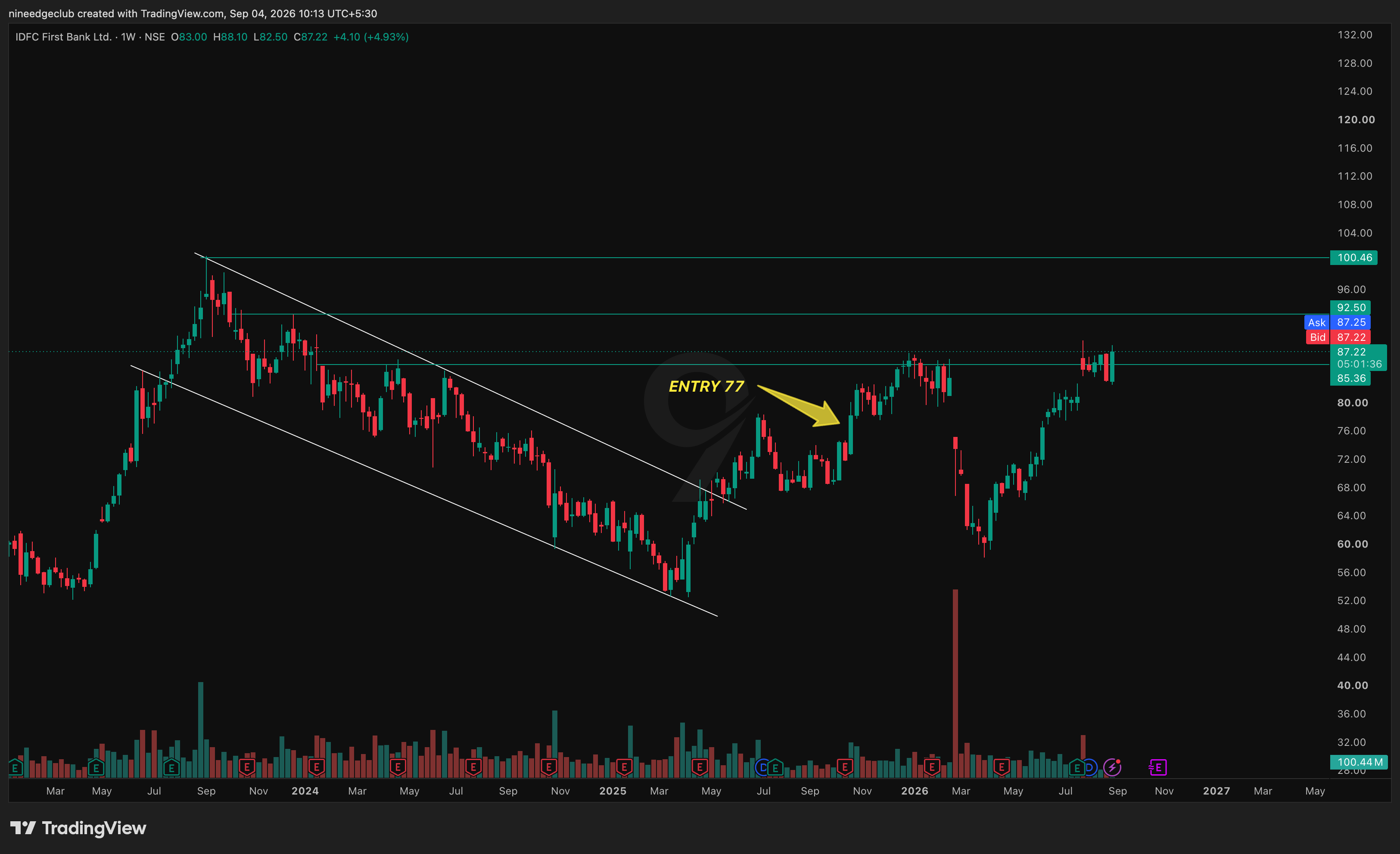Select the ENTRY 77 text annotation
Viewport: 1400px width, 854px height.
click(x=706, y=386)
